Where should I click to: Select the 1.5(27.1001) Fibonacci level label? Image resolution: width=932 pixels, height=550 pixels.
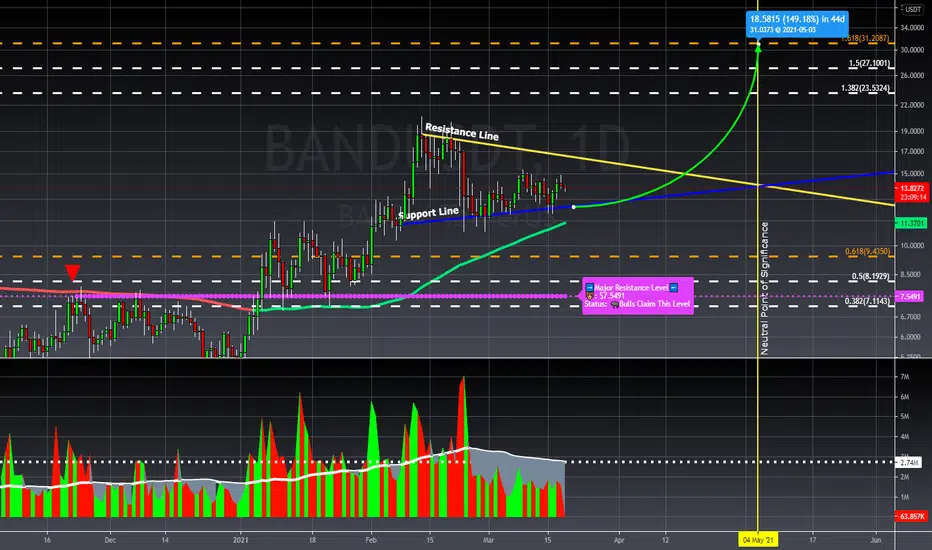(869, 63)
